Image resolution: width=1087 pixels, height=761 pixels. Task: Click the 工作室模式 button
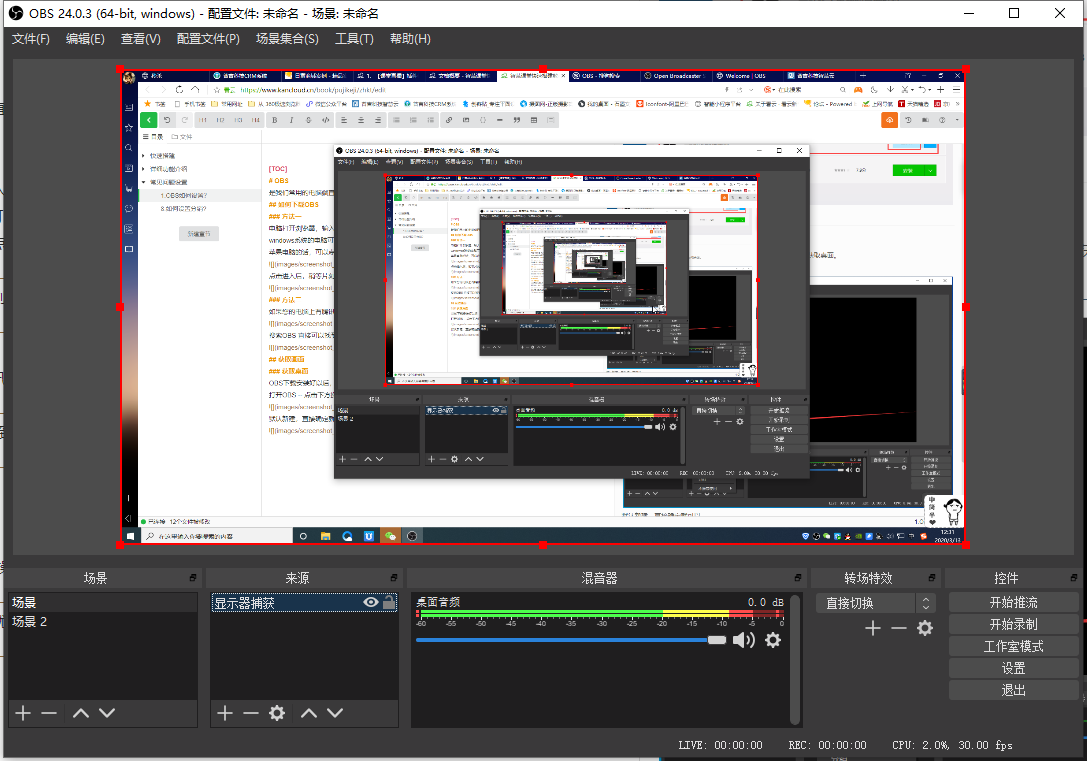pos(1014,647)
